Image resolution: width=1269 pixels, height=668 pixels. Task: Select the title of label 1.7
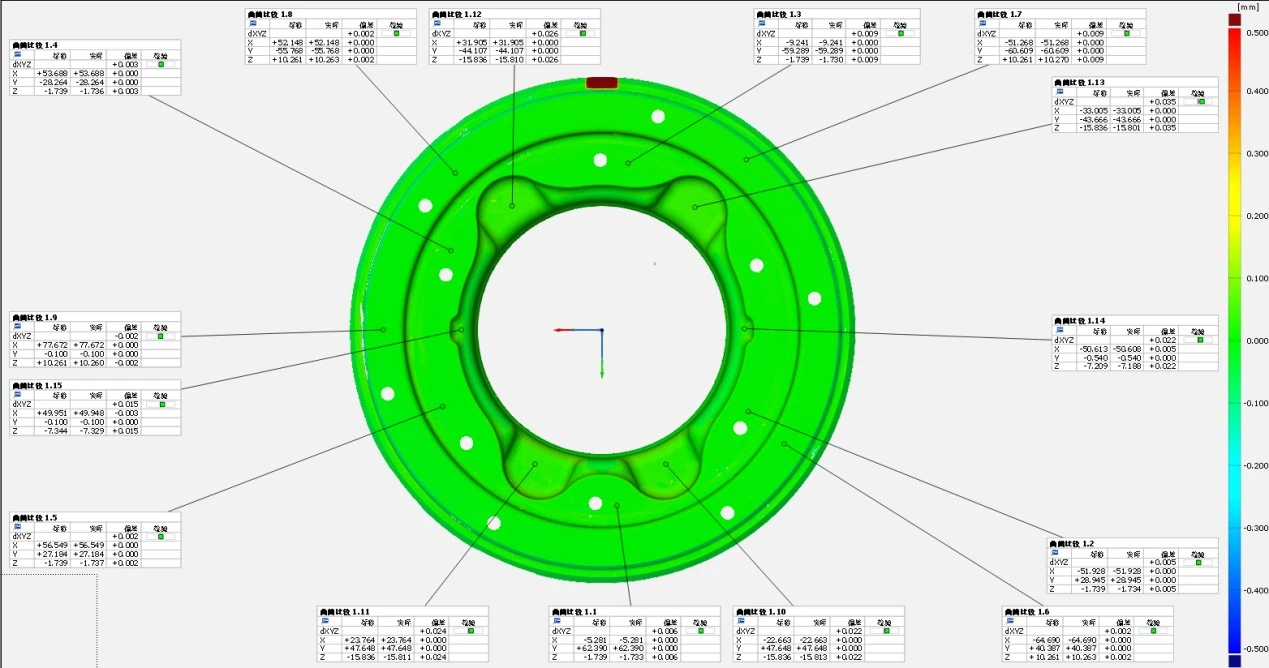[1000, 14]
